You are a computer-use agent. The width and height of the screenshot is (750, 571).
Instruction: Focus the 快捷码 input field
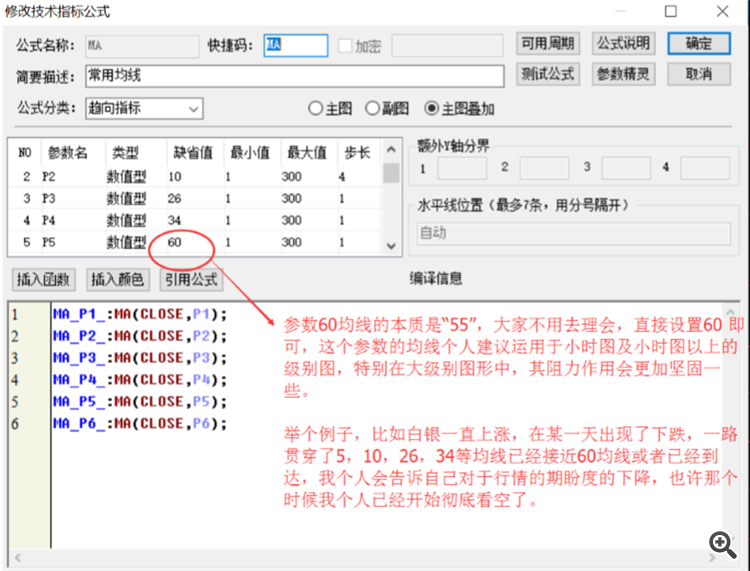296,45
